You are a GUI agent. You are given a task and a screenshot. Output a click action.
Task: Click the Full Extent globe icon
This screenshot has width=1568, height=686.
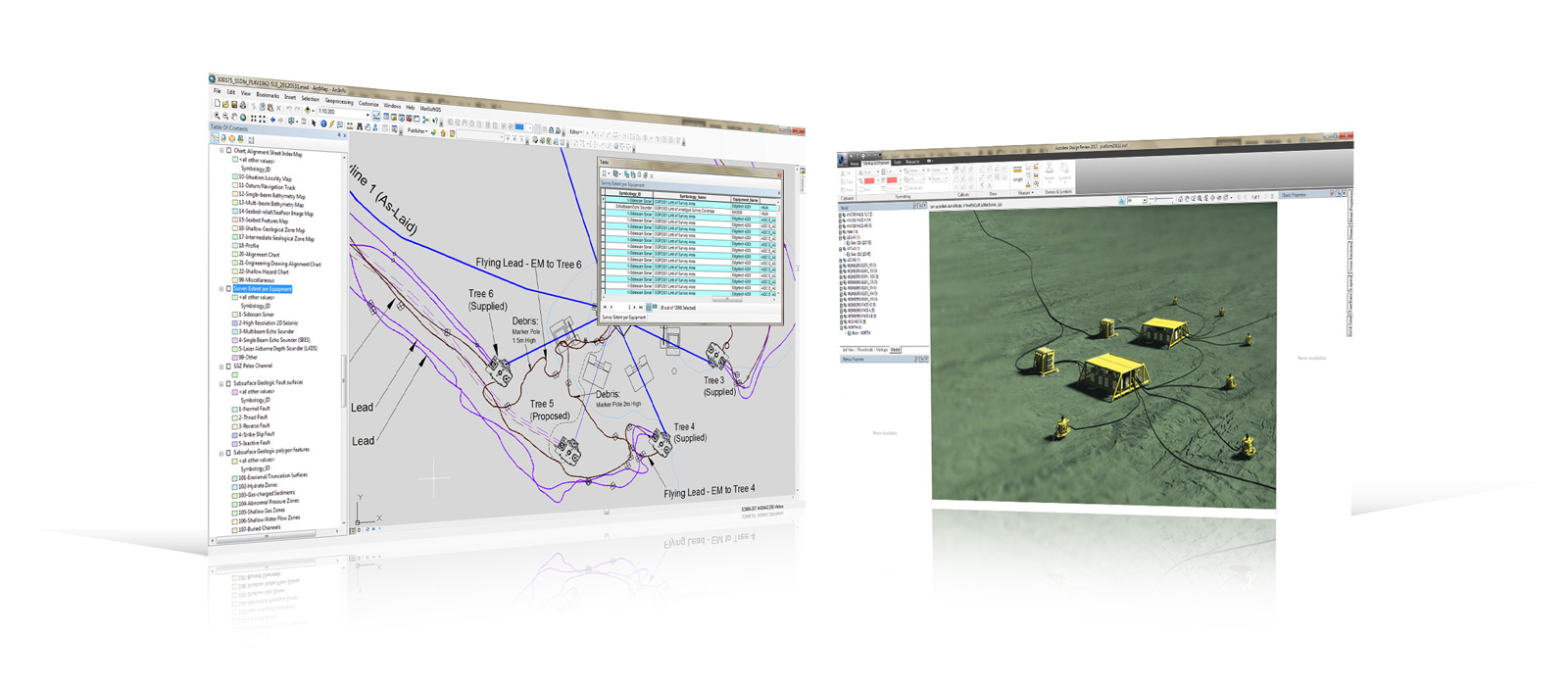point(243,118)
